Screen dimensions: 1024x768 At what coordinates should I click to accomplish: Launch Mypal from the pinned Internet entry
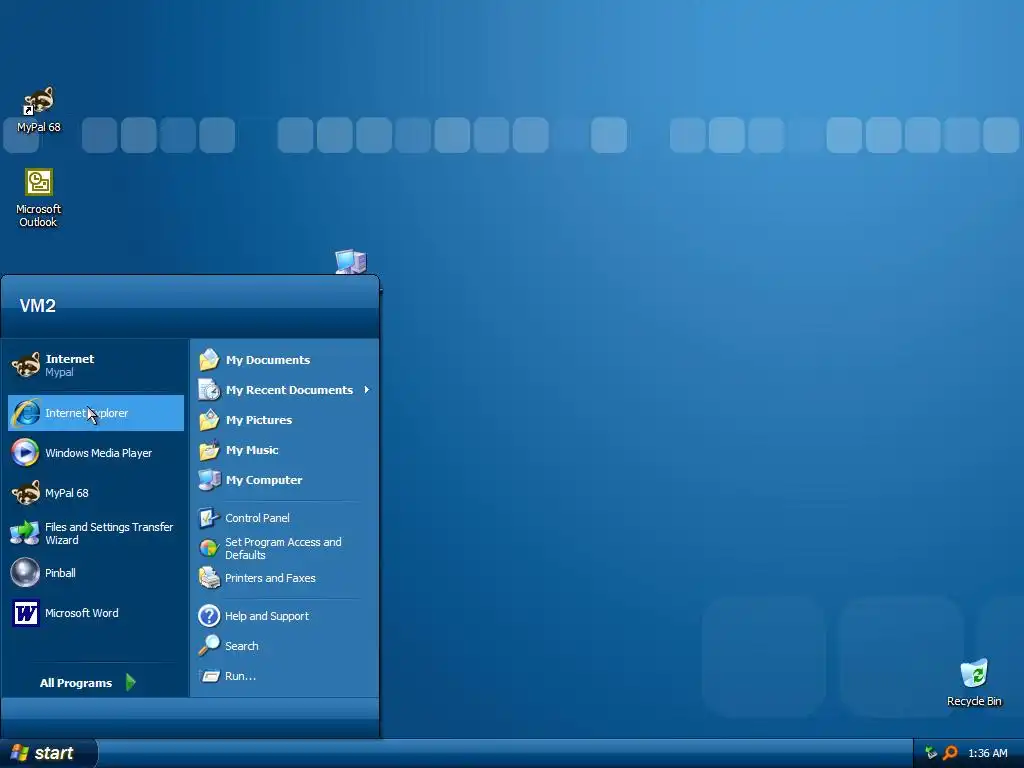[x=96, y=365]
